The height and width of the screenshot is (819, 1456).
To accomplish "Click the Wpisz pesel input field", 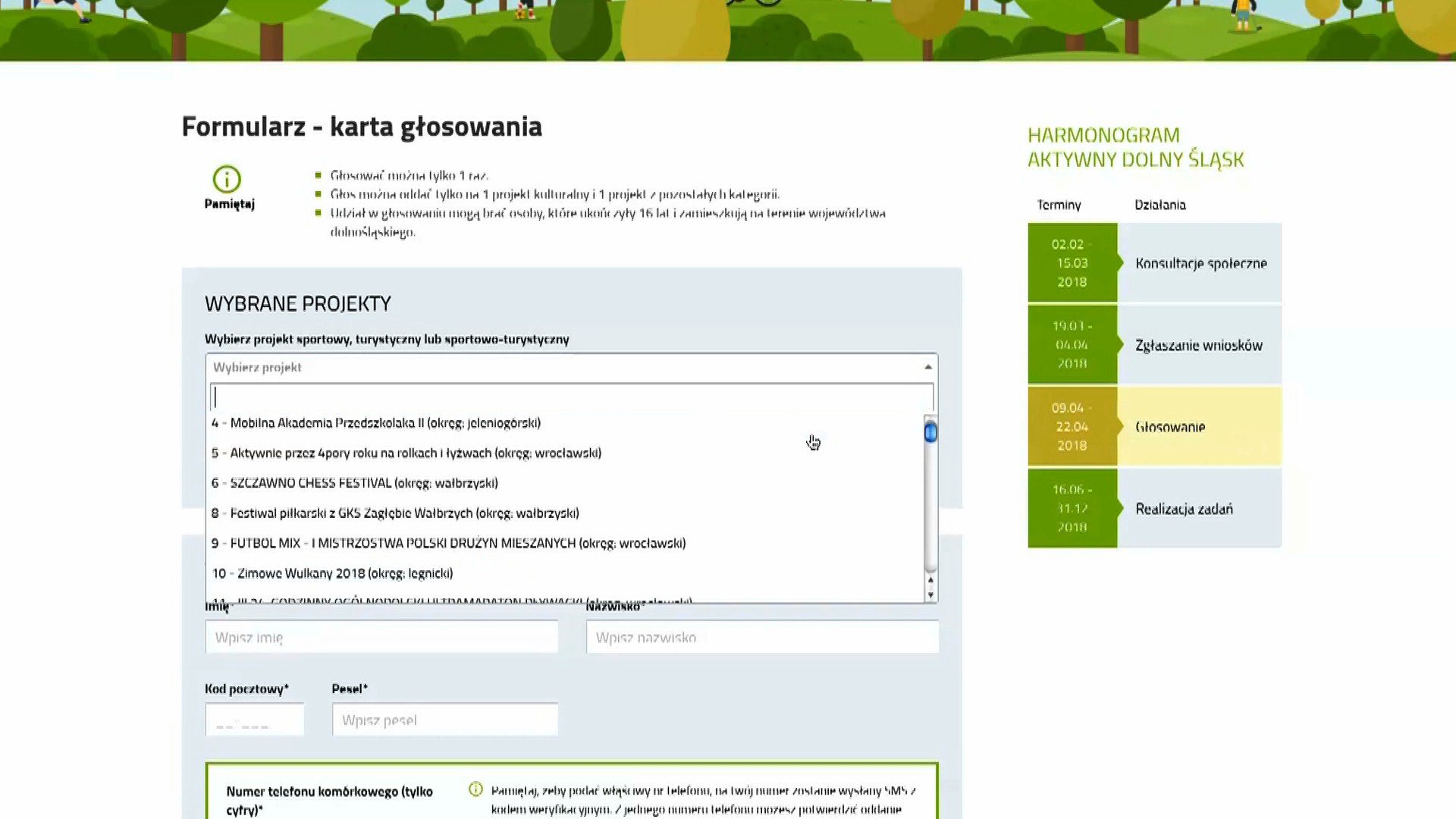I will [445, 720].
